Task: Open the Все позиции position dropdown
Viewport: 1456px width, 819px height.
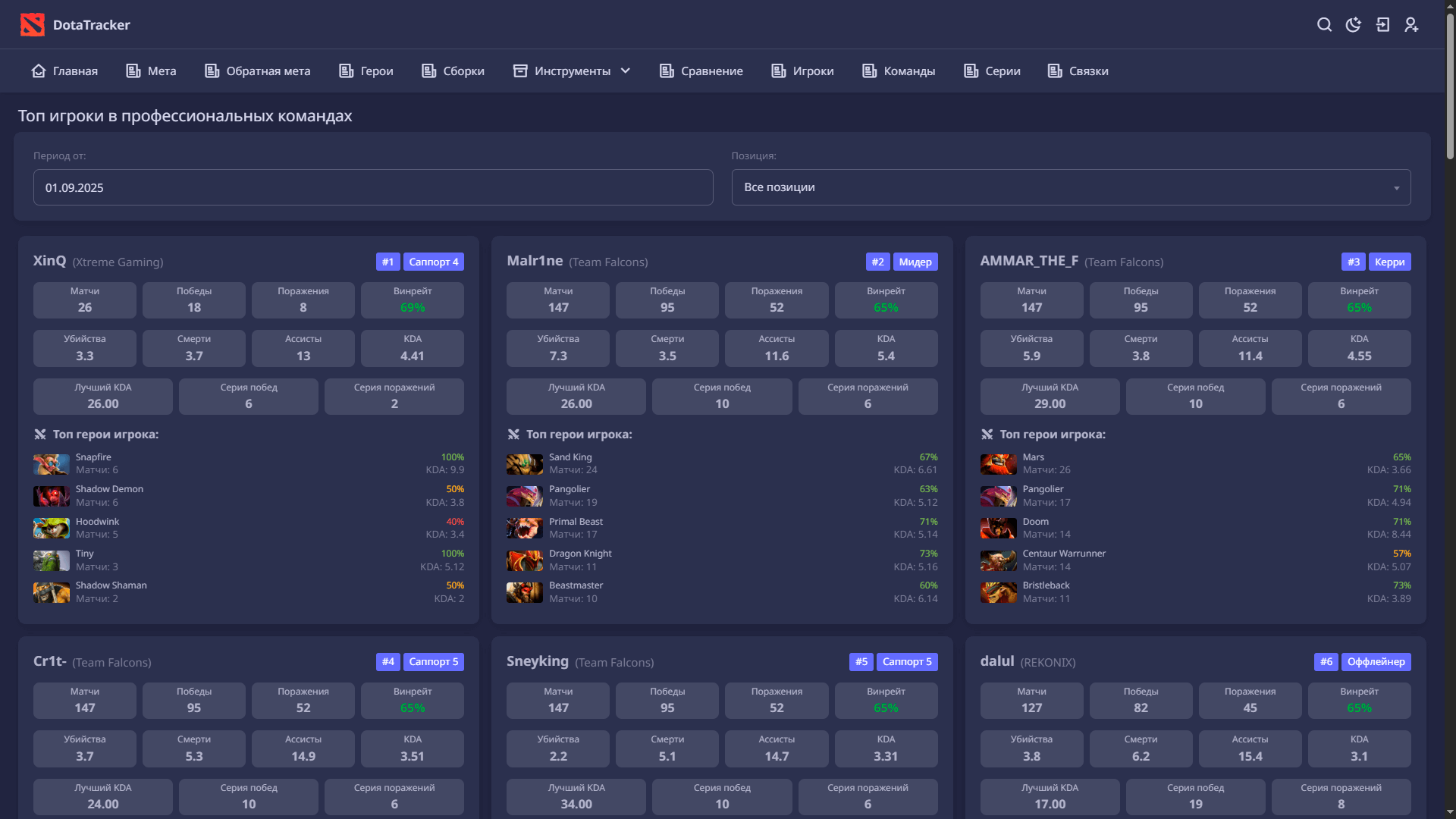Action: click(1071, 187)
